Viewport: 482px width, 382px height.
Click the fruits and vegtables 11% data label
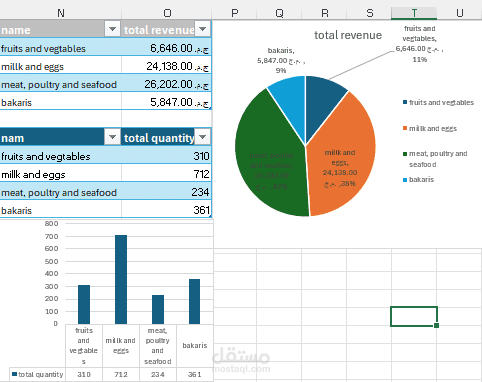(419, 44)
